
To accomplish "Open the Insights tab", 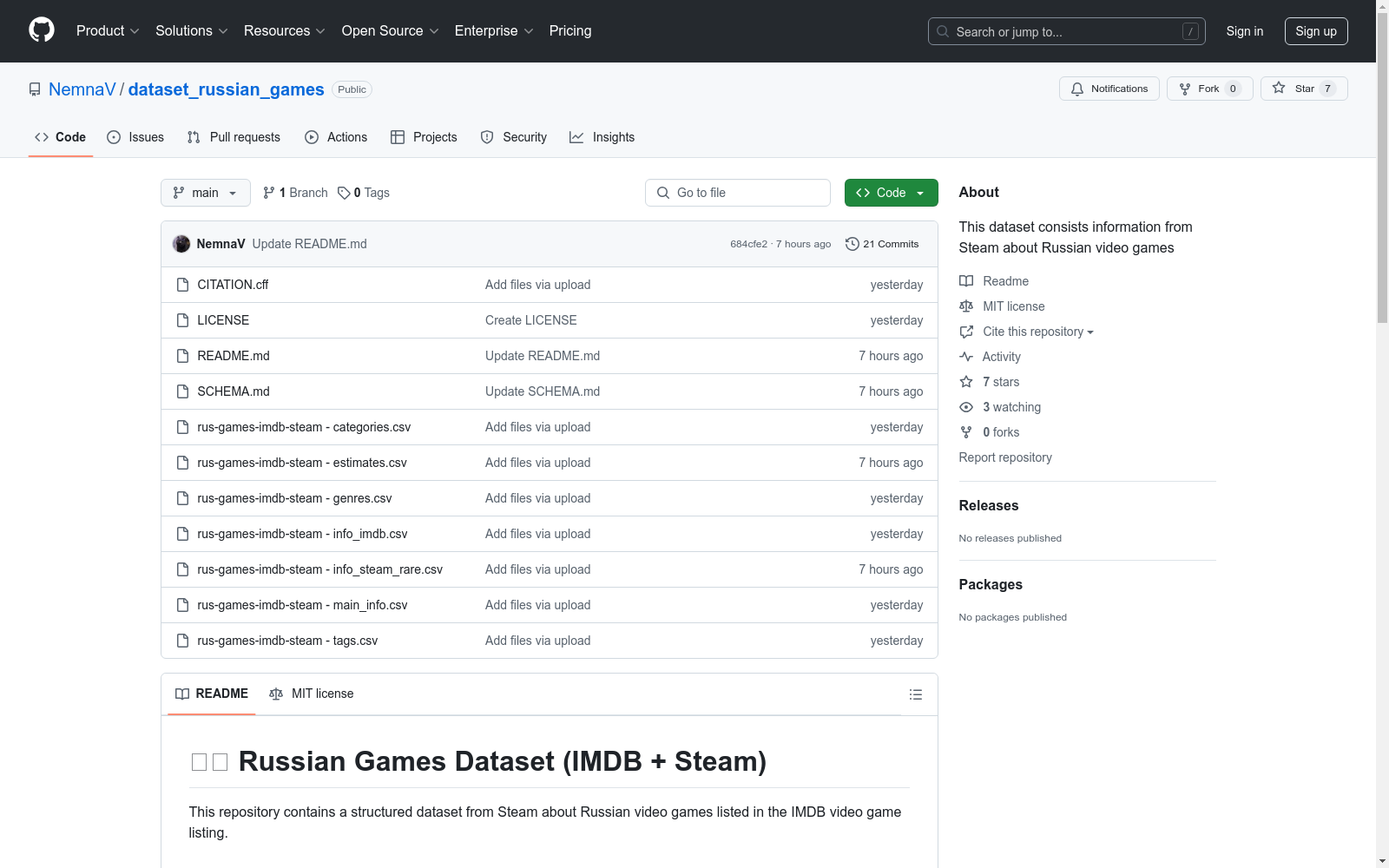I will [602, 137].
